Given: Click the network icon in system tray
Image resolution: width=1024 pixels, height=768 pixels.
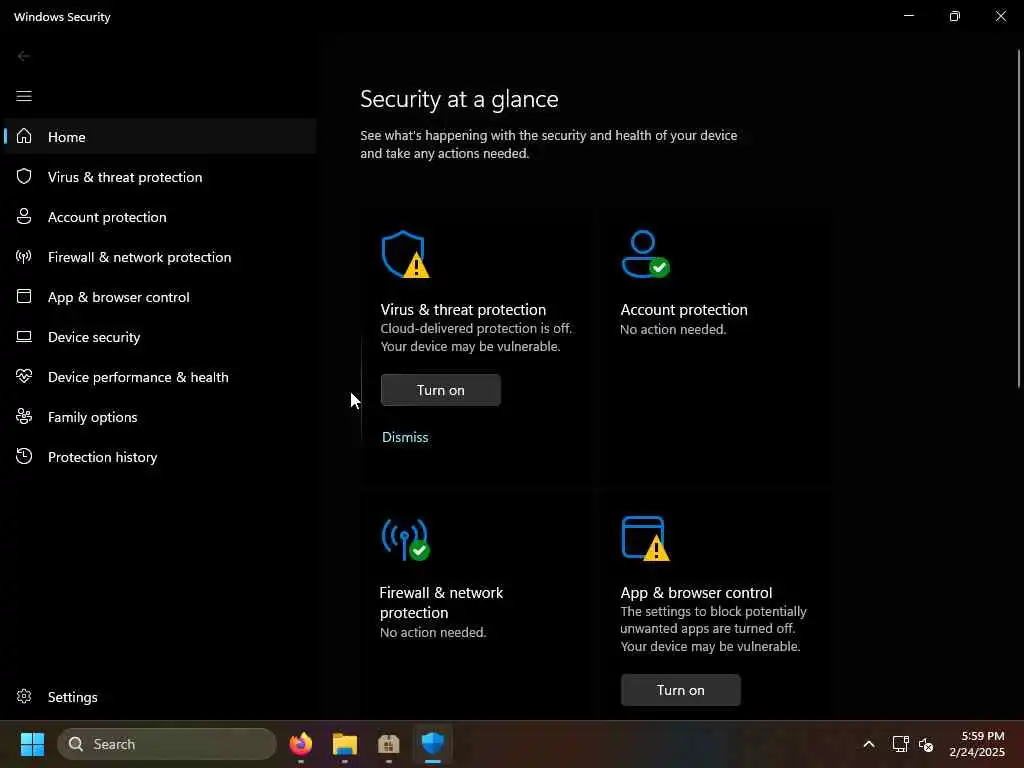Looking at the screenshot, I should [901, 744].
